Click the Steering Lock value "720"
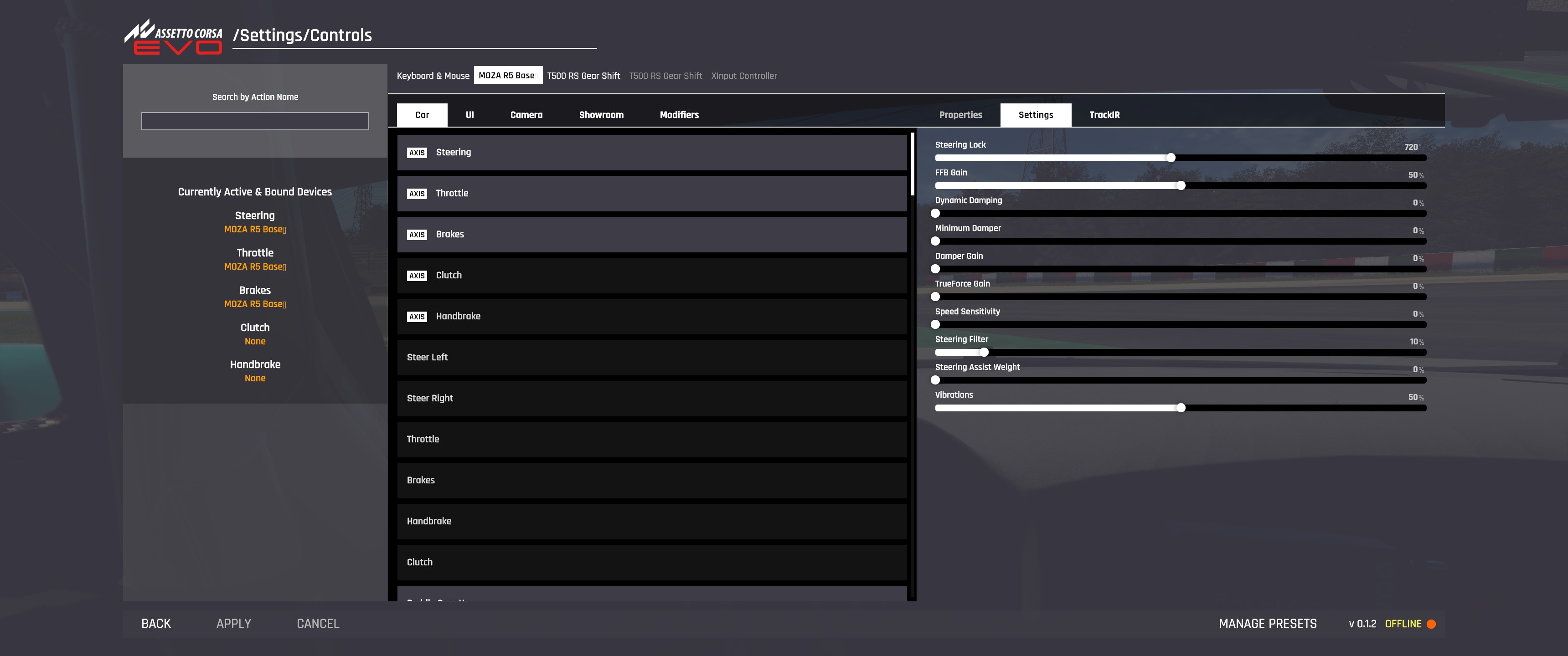Viewport: 1568px width, 656px height. (x=1412, y=147)
